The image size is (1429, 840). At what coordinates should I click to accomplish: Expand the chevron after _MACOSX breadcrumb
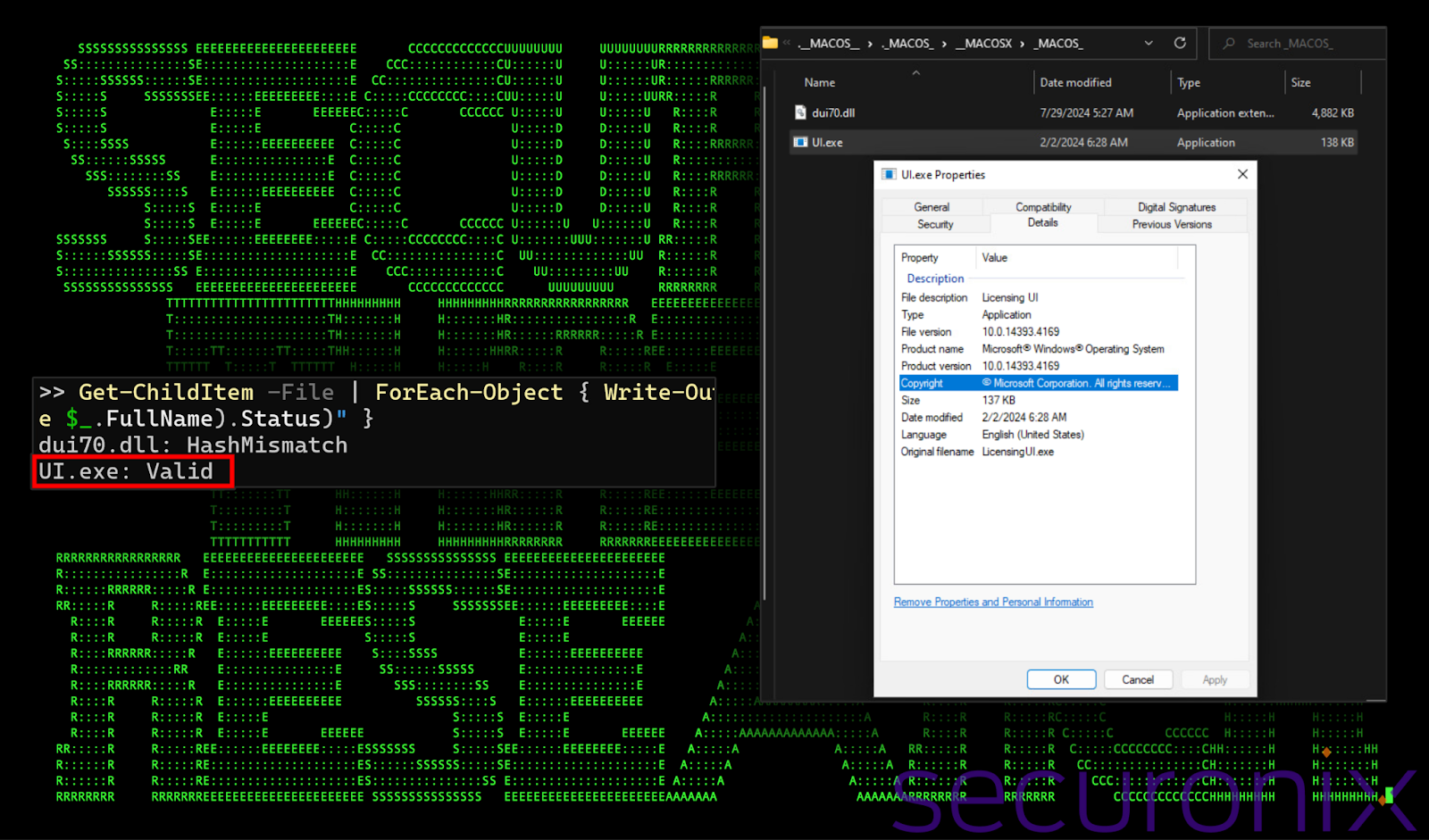point(1022,43)
